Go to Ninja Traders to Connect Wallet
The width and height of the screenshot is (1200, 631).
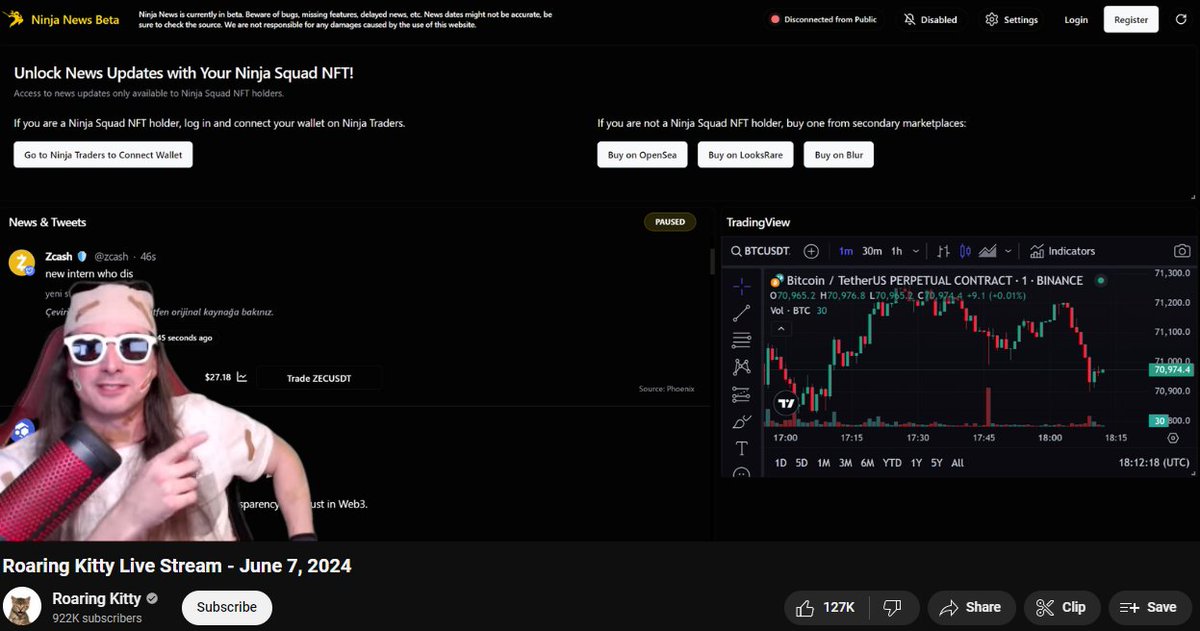pyautogui.click(x=103, y=155)
